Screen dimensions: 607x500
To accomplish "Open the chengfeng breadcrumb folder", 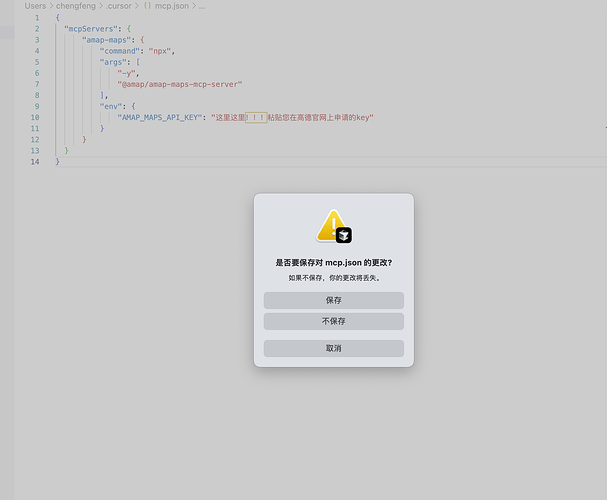I will tap(75, 6).
